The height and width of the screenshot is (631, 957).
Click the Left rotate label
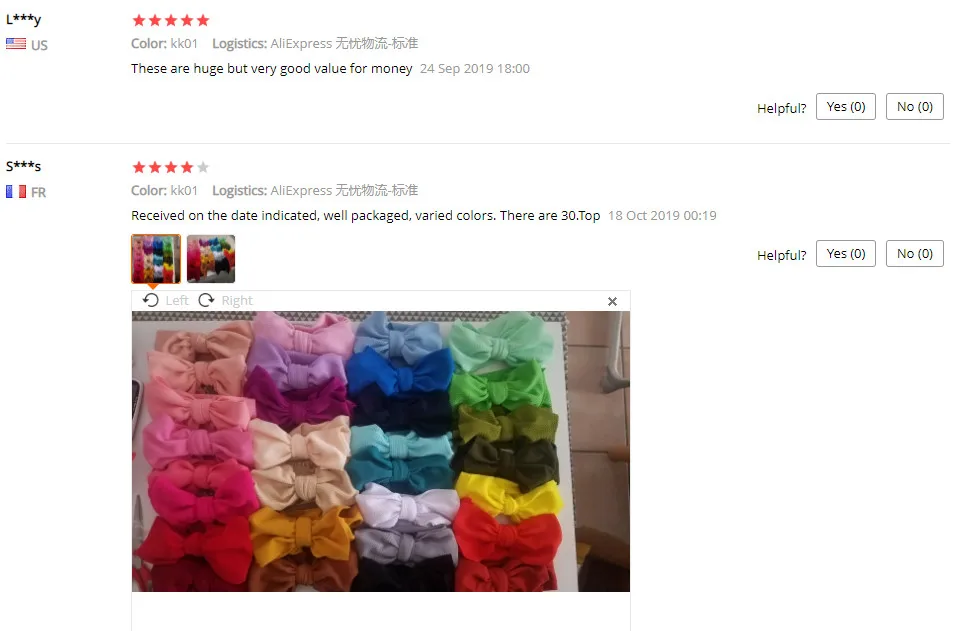point(177,300)
